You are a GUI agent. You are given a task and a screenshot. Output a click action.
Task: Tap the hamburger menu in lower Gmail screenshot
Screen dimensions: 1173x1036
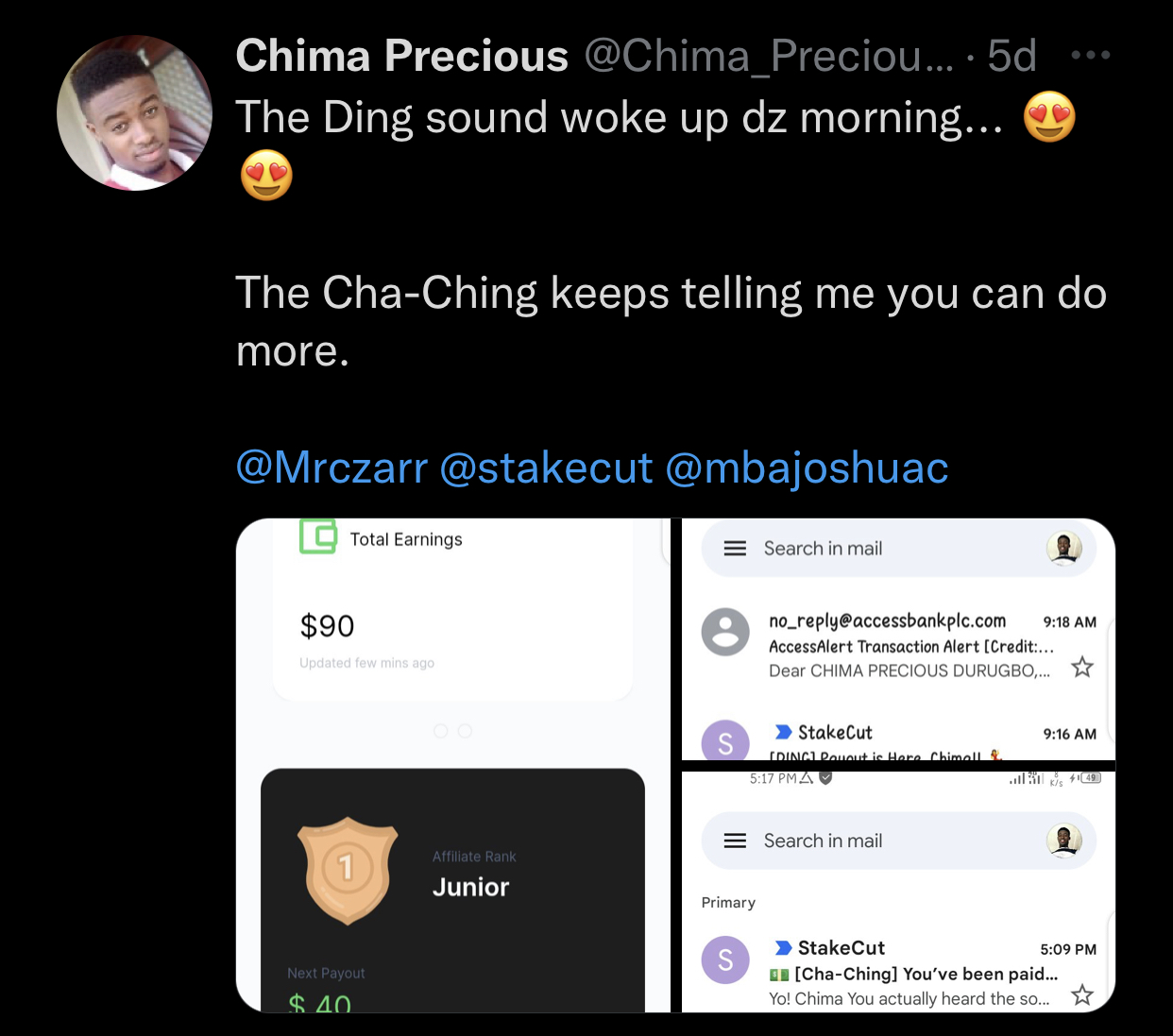(735, 841)
